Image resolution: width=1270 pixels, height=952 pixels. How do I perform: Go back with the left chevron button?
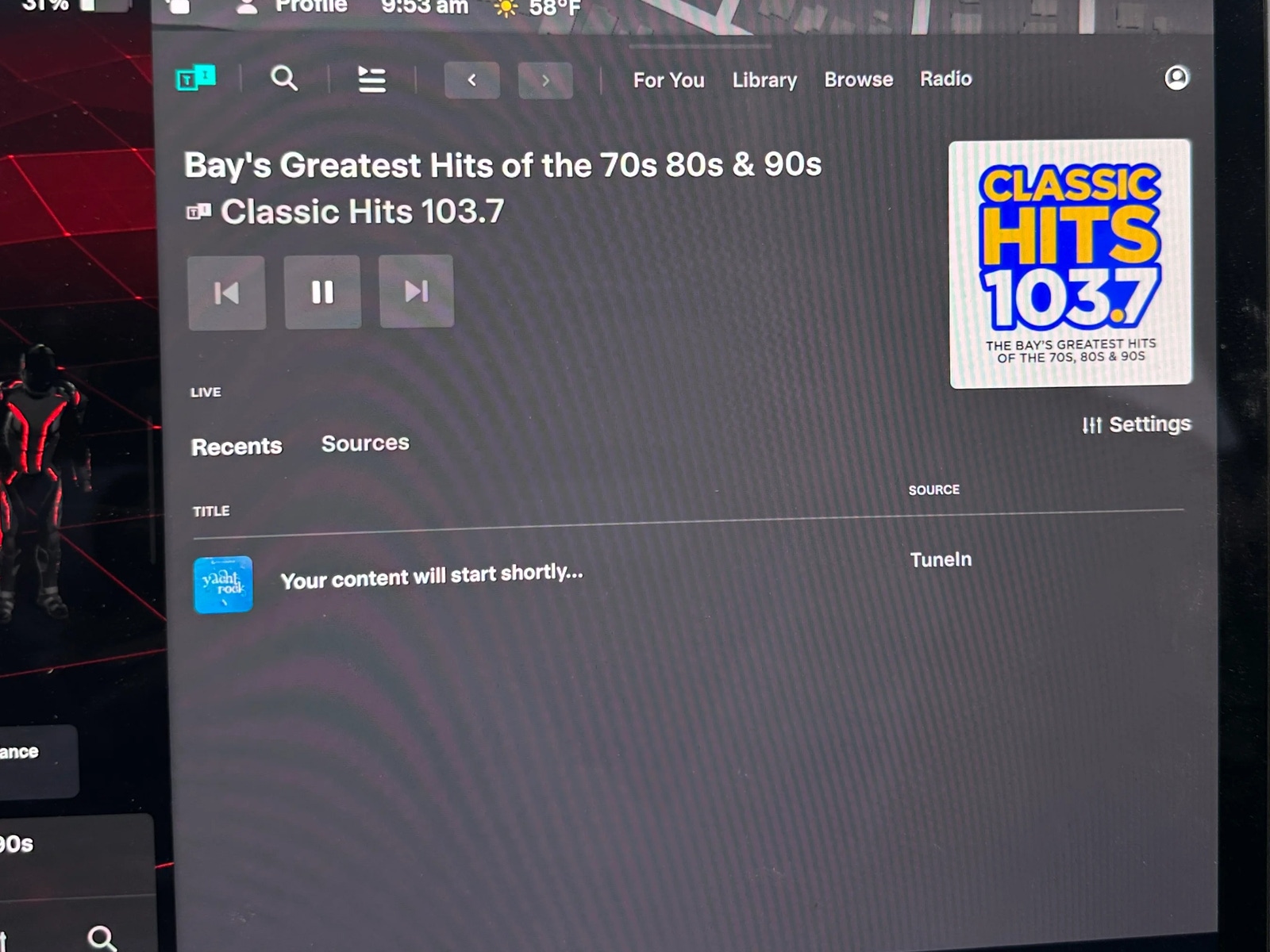[471, 80]
